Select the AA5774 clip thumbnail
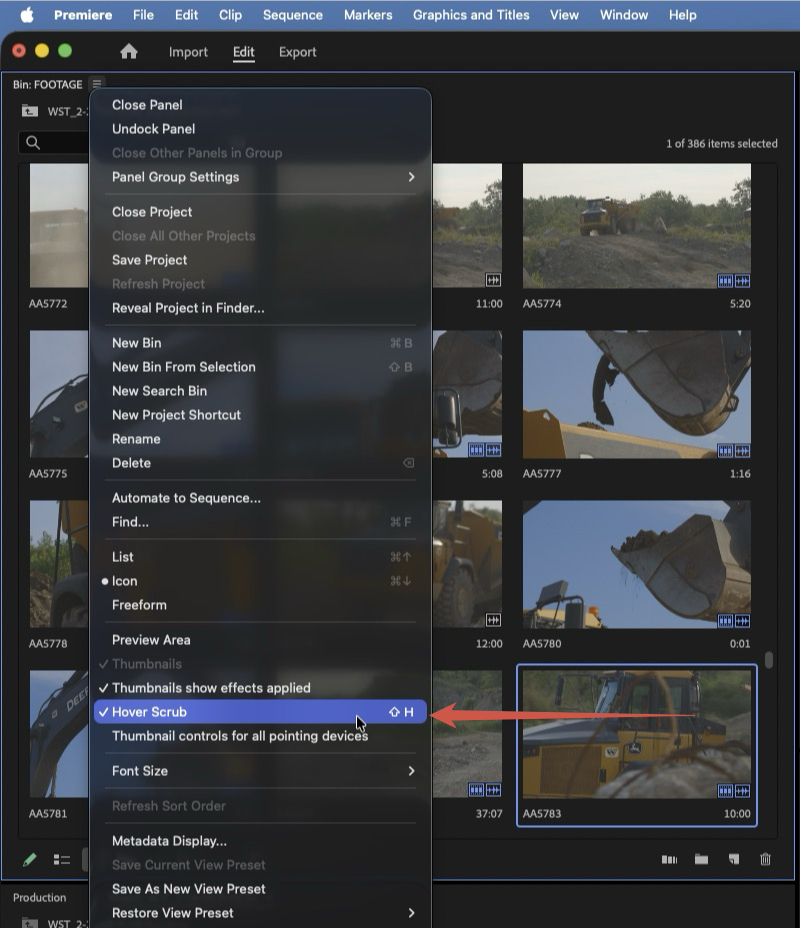The image size is (800, 928). (x=637, y=225)
